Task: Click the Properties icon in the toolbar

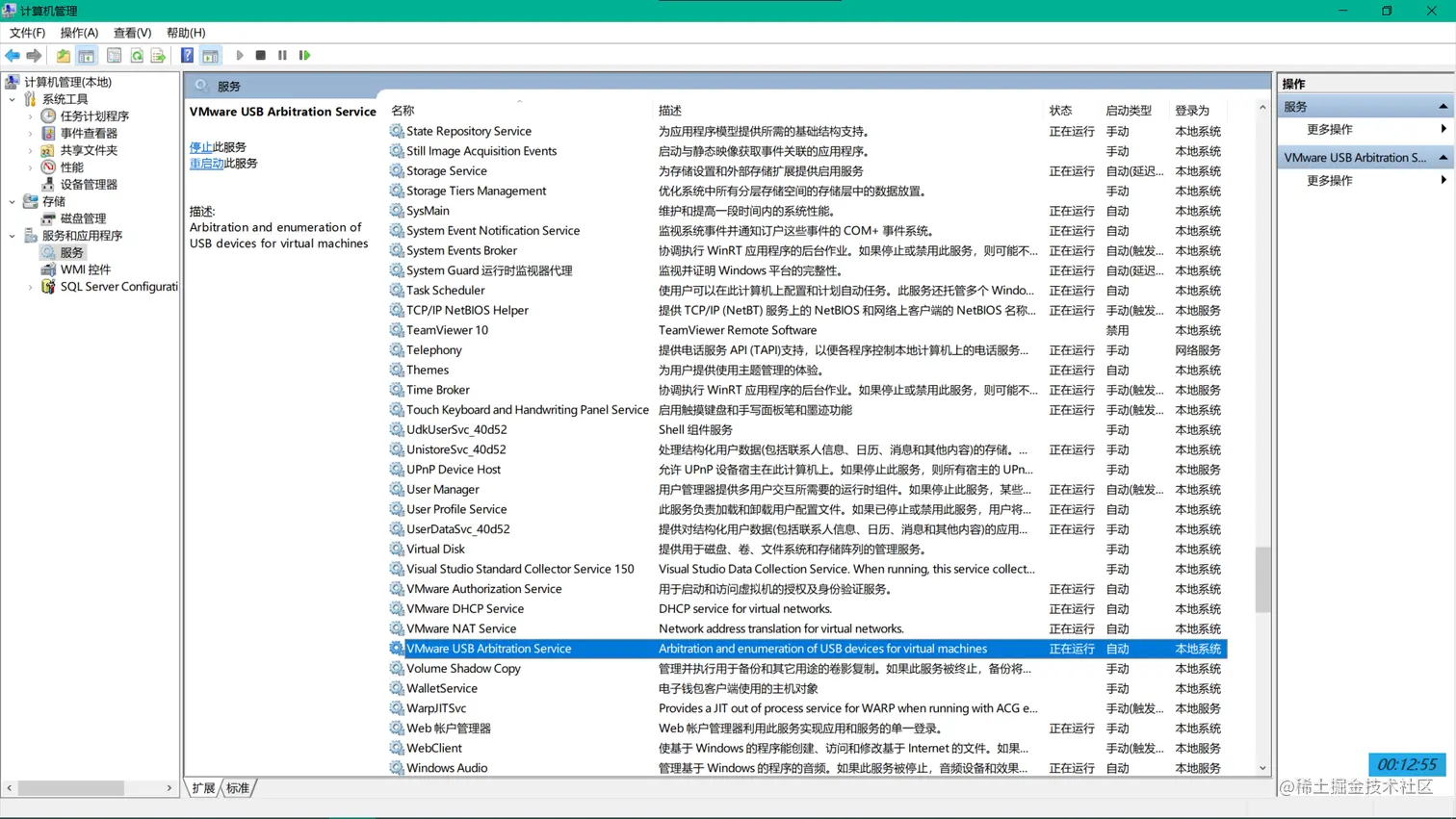Action: point(113,55)
